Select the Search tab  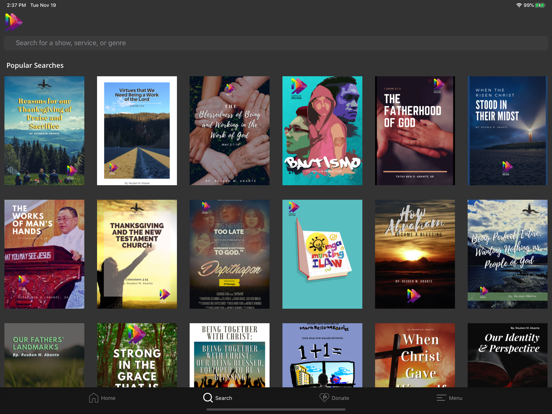click(x=218, y=398)
